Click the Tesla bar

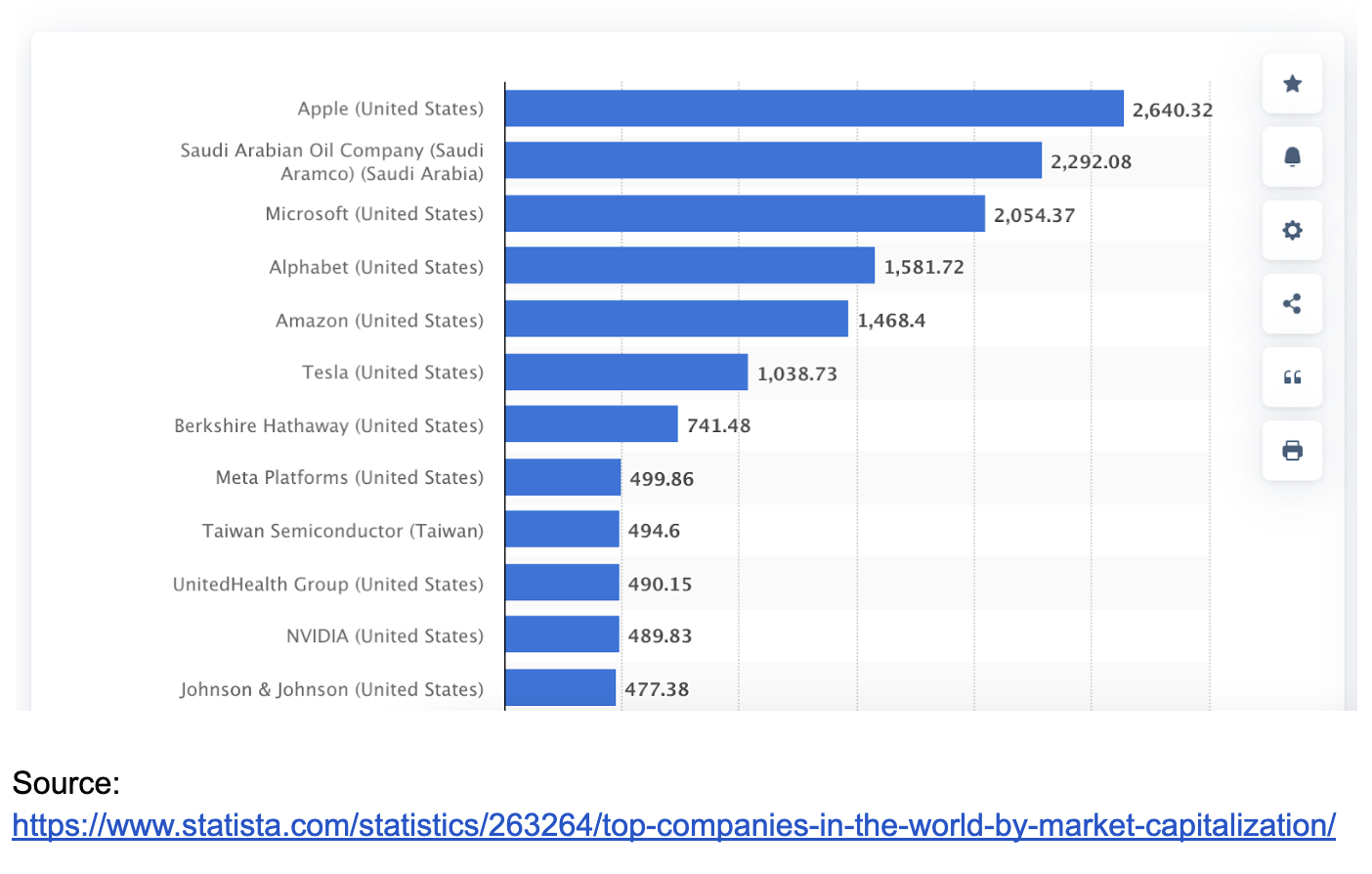click(626, 371)
